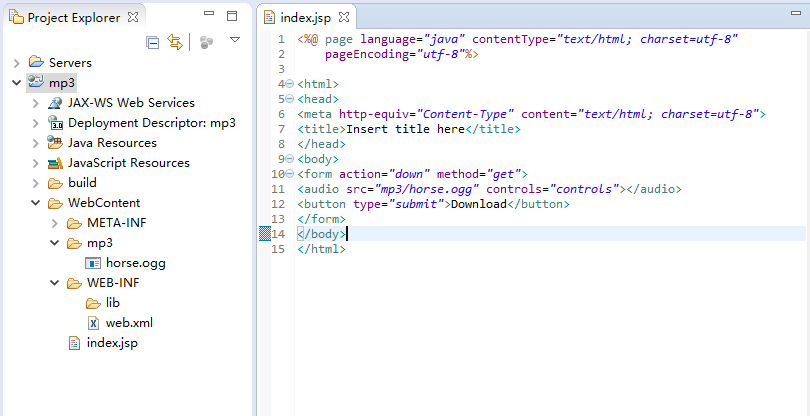This screenshot has width=810, height=416.
Task: Minimize the editor area
Action: tap(796, 13)
